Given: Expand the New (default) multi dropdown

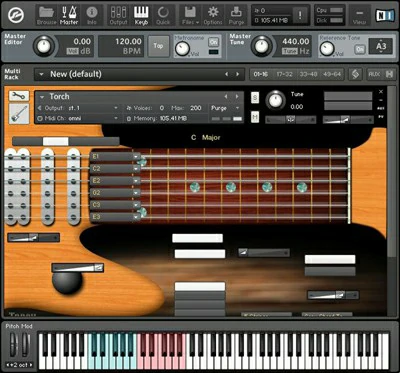Looking at the screenshot, I should 42,74.
